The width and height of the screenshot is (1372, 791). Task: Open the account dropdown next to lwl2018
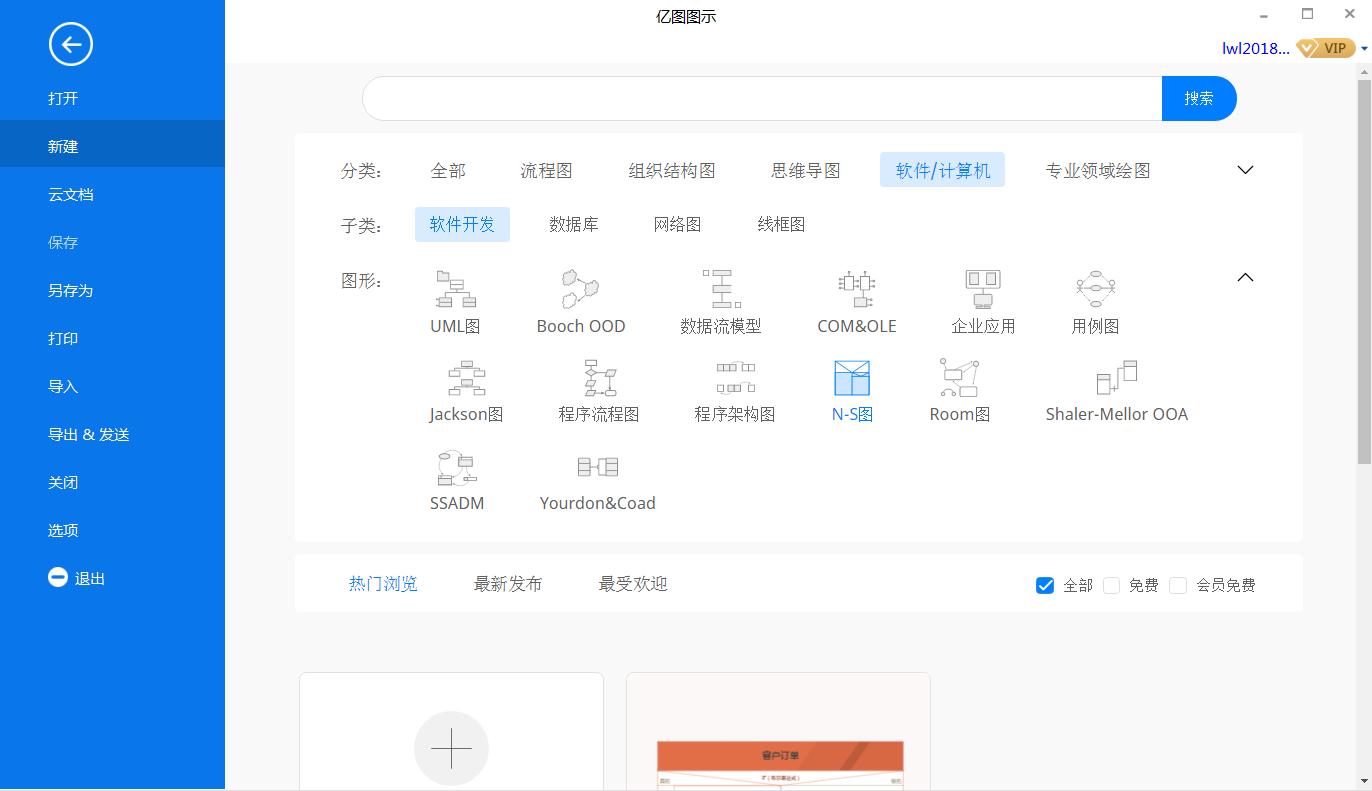click(x=1364, y=48)
